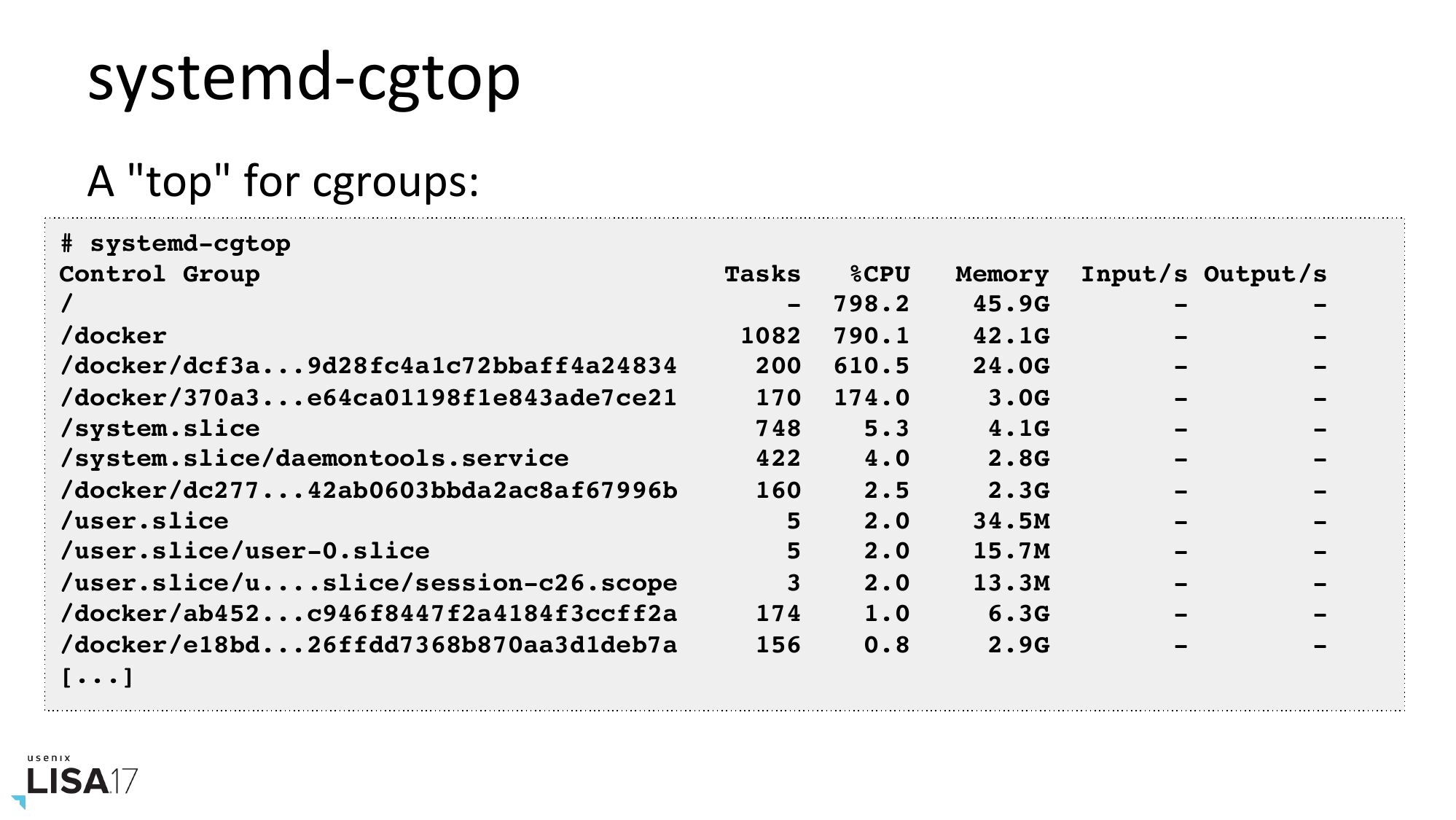Click the "%CPU" column header
Viewport: 1456px width, 820px height.
pyautogui.click(x=880, y=275)
